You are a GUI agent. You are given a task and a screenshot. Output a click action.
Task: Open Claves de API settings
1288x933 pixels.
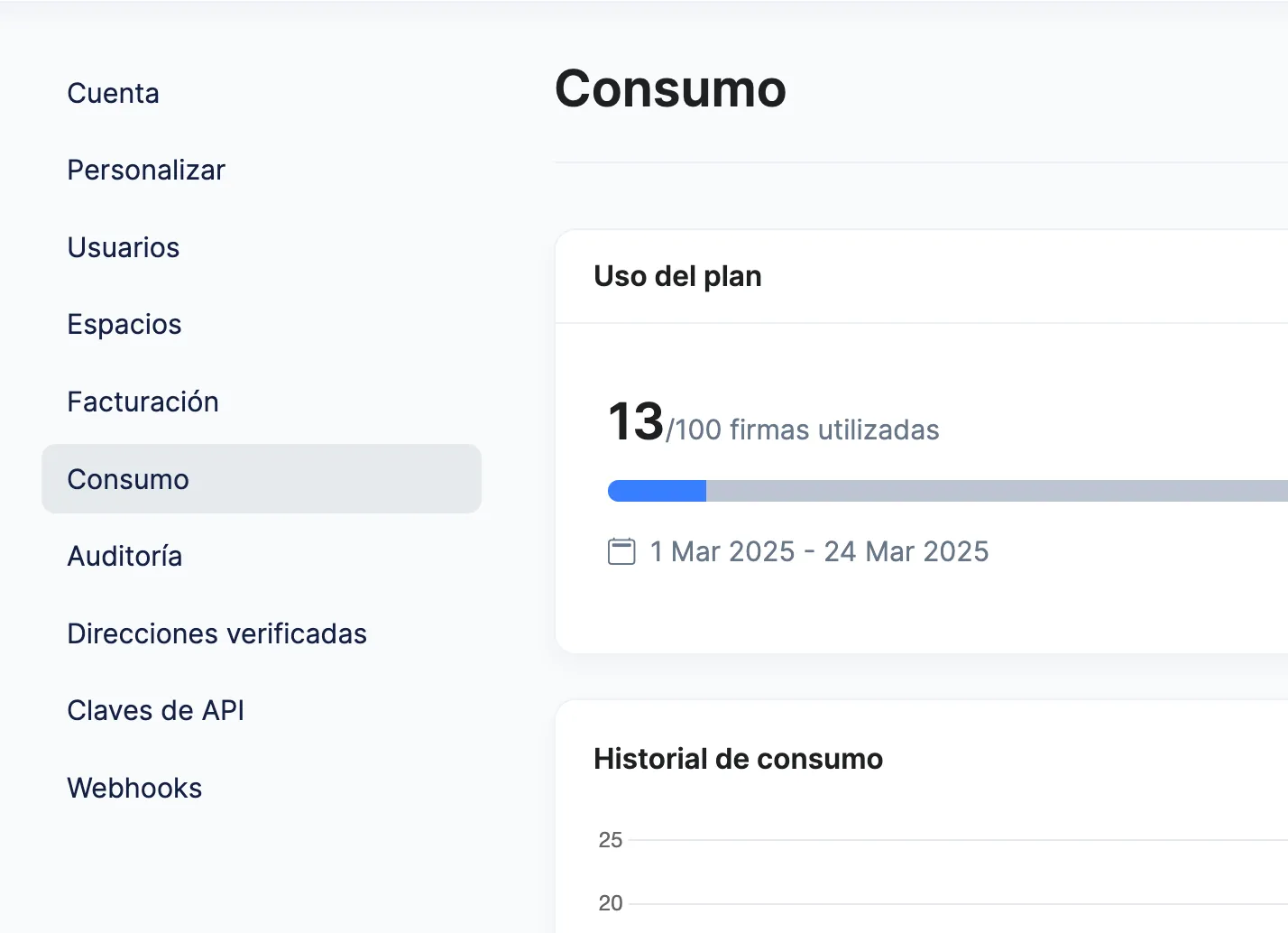[156, 711]
